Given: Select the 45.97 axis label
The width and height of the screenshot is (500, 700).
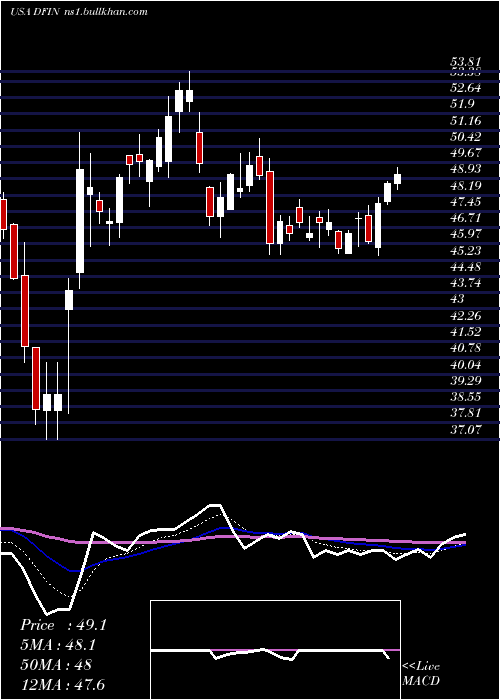Looking at the screenshot, I should pos(465,234).
